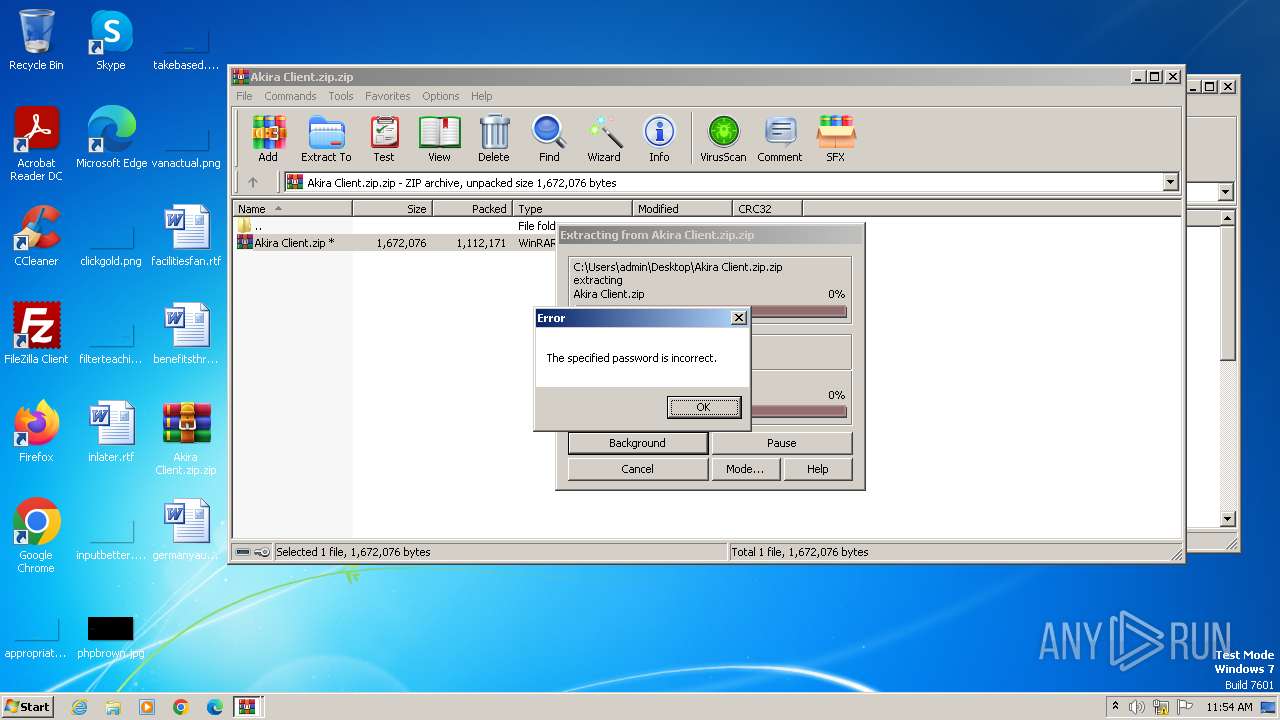The width and height of the screenshot is (1280, 720).
Task: Launch CCleaner desktop shortcut
Action: [36, 236]
